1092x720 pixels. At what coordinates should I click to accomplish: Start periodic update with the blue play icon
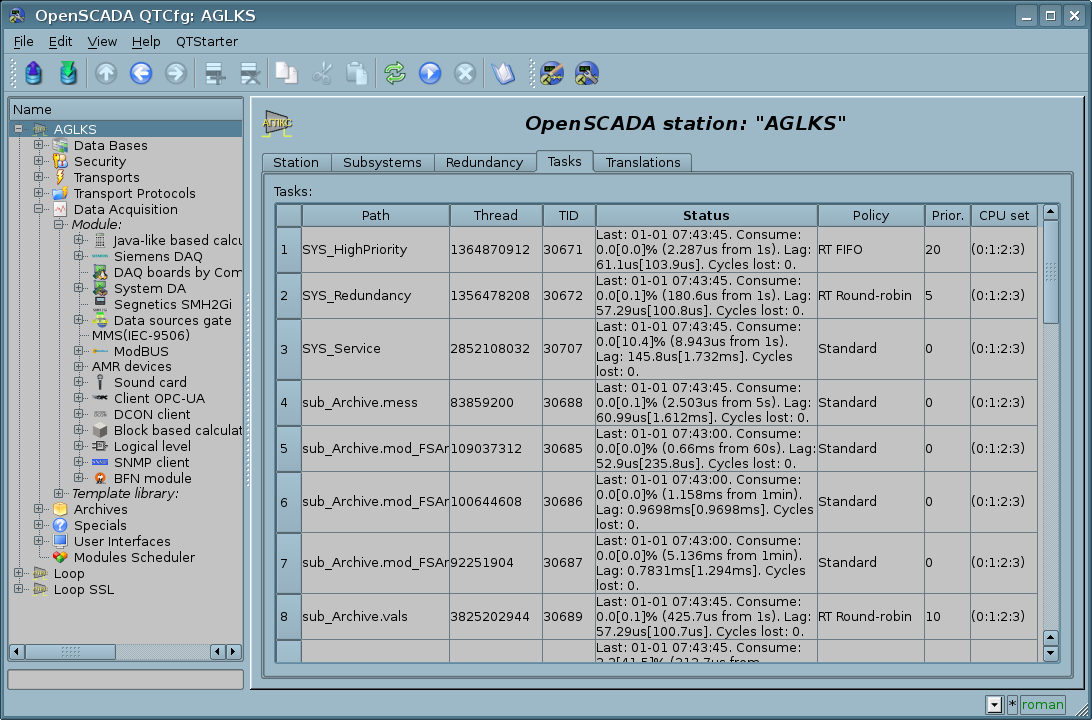click(x=430, y=72)
